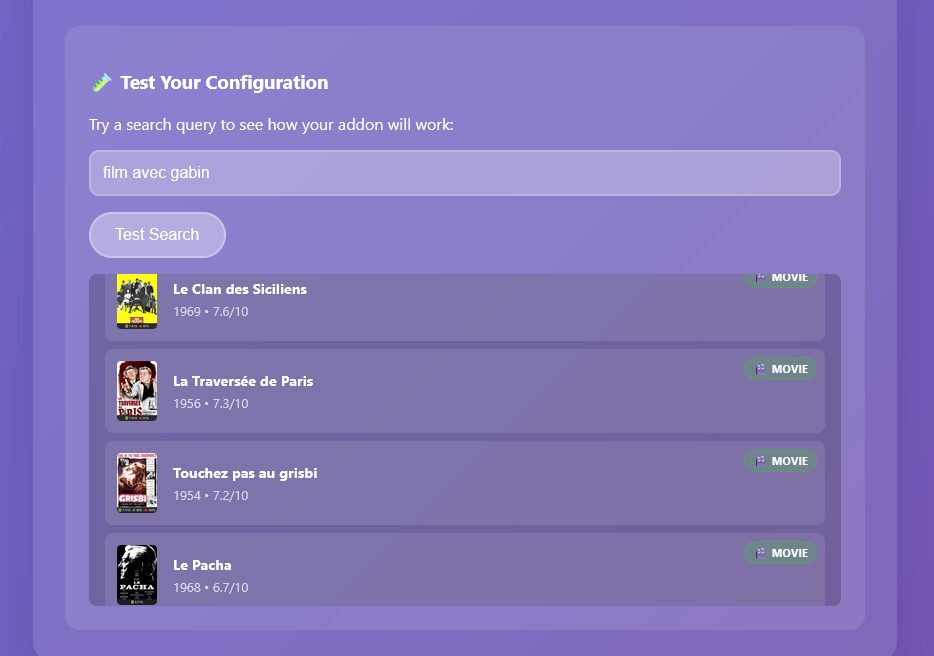Click the Touchez pas au grisbi title
This screenshot has width=934, height=656.
pos(245,473)
